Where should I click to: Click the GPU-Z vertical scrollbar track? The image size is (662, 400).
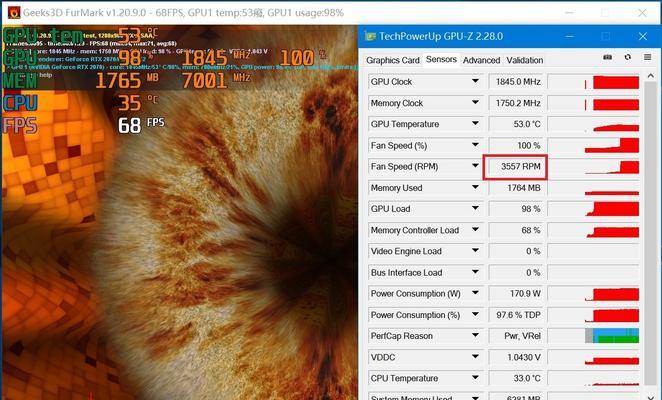pyautogui.click(x=651, y=235)
